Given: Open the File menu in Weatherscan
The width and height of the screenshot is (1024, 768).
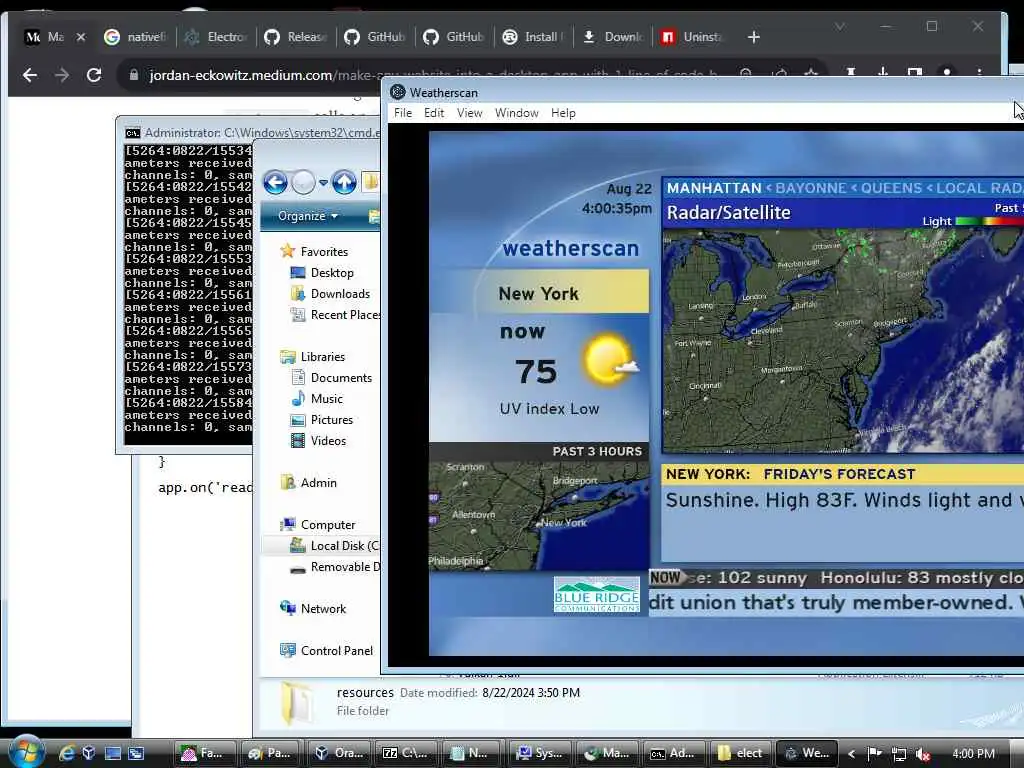Looking at the screenshot, I should click(403, 113).
